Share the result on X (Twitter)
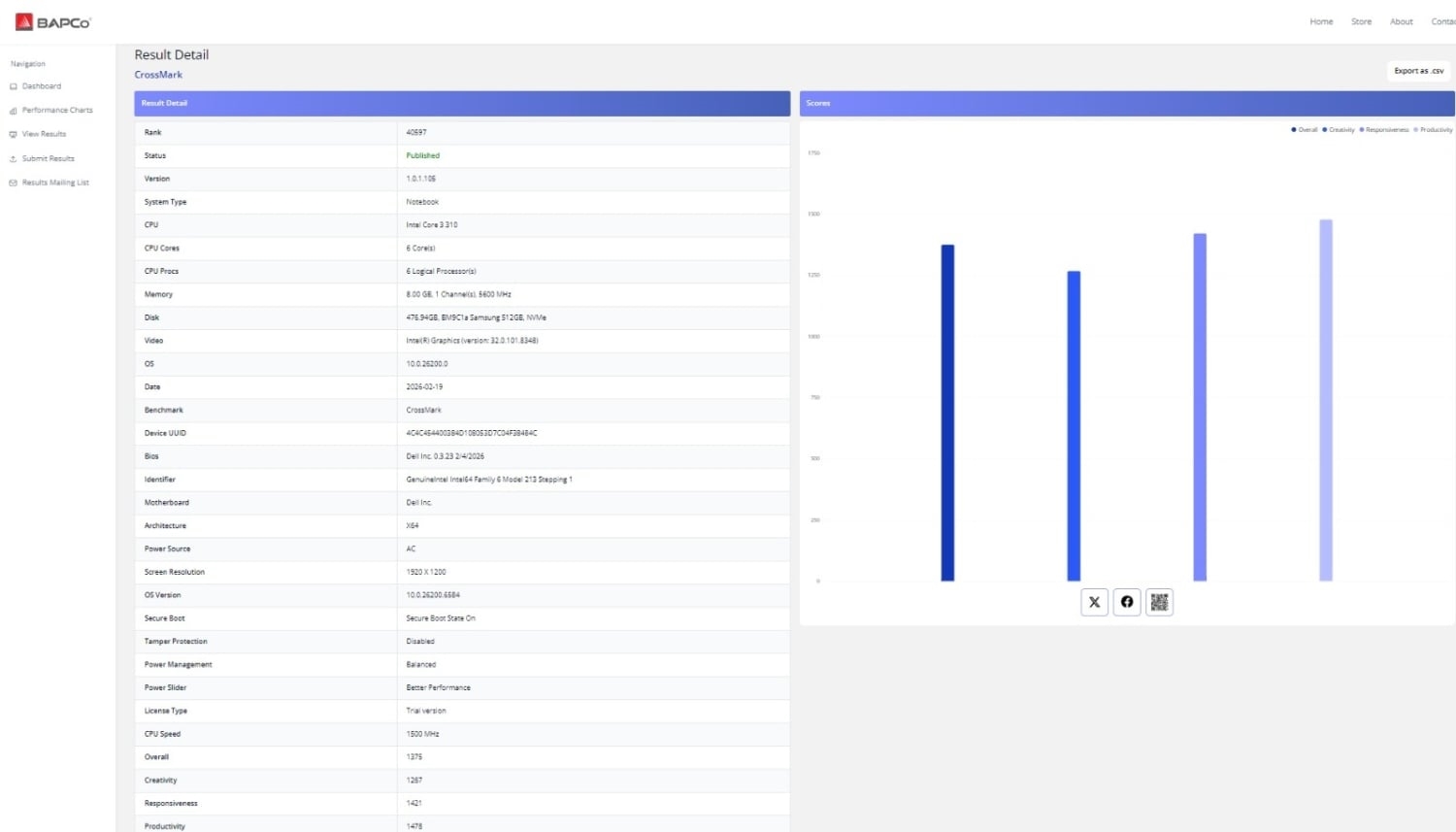Screen dimensions: 1456x832 [1094, 602]
